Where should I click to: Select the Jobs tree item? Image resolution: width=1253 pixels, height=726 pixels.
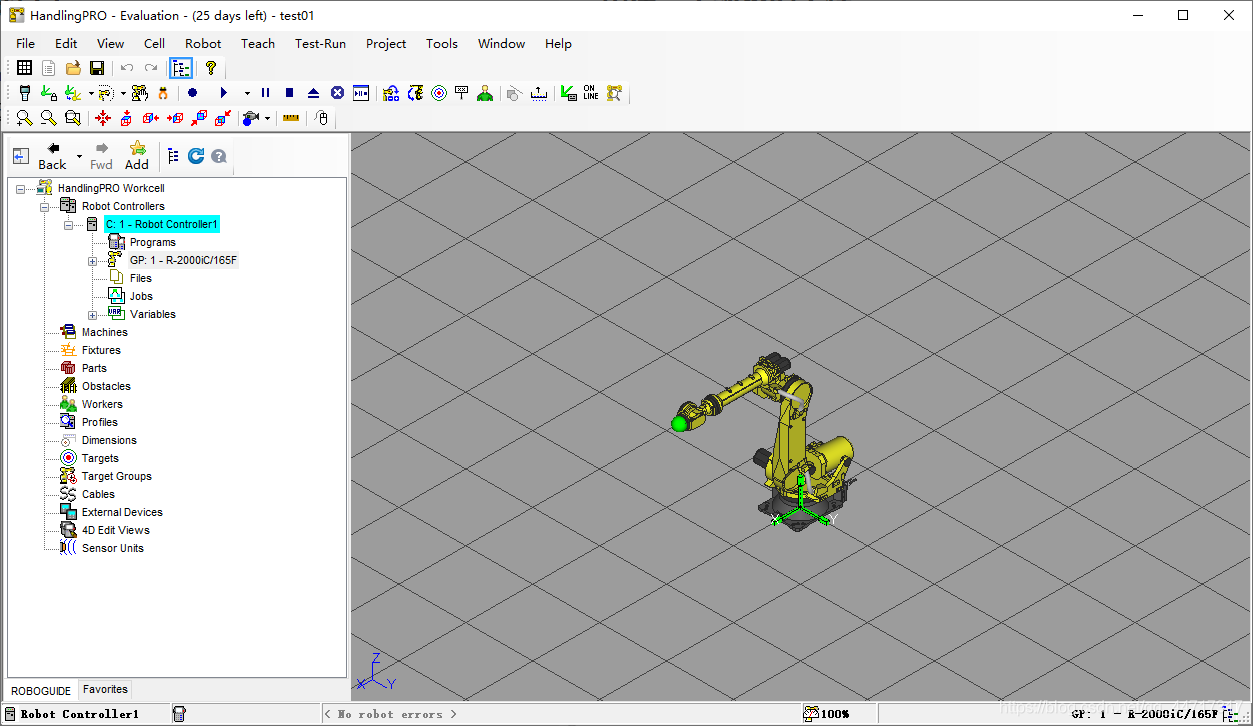[141, 296]
